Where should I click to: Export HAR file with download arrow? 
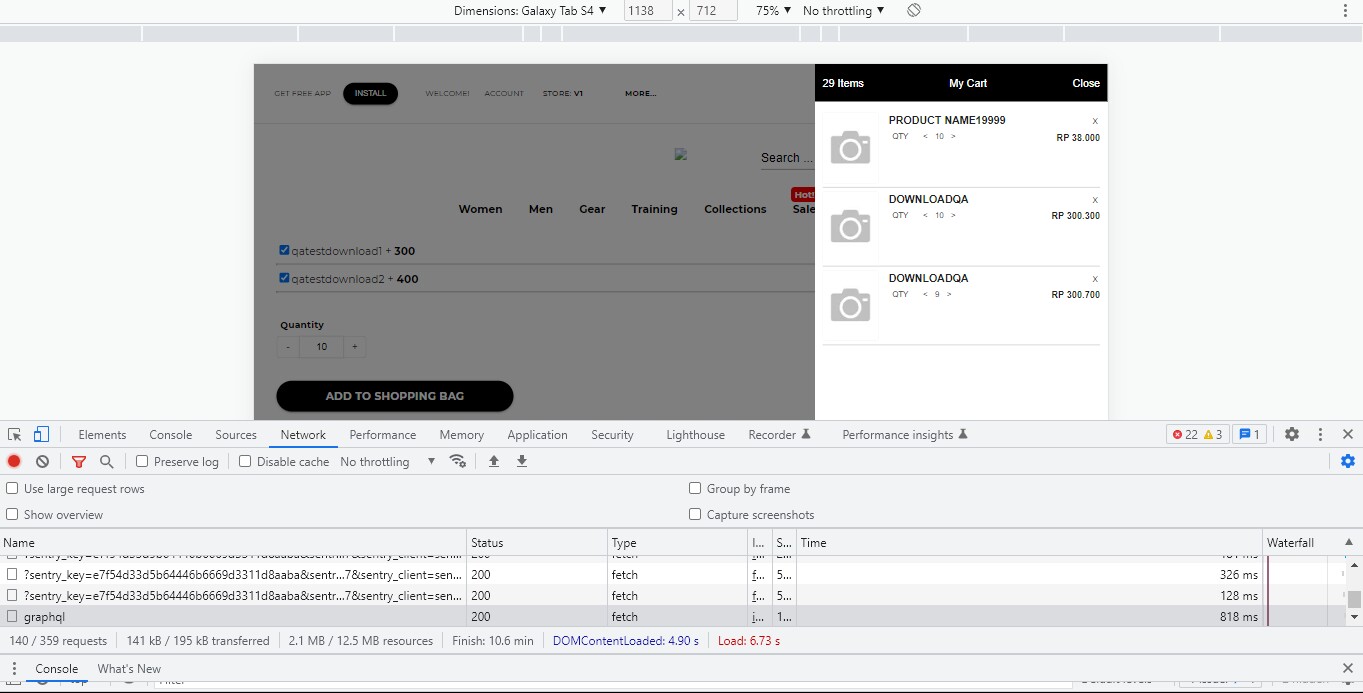(x=521, y=461)
